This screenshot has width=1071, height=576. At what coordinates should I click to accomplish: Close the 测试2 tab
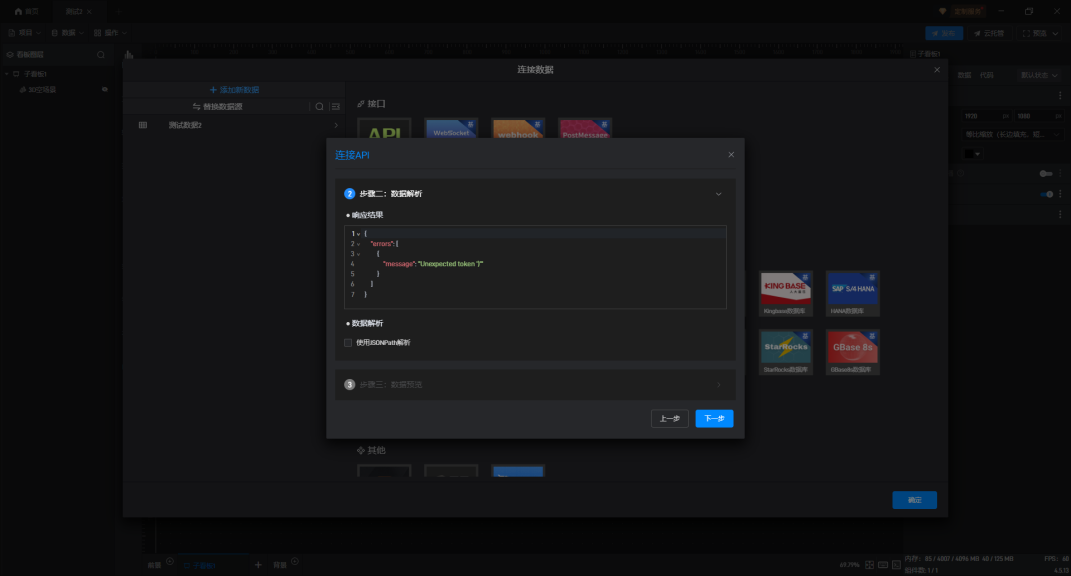(89, 12)
